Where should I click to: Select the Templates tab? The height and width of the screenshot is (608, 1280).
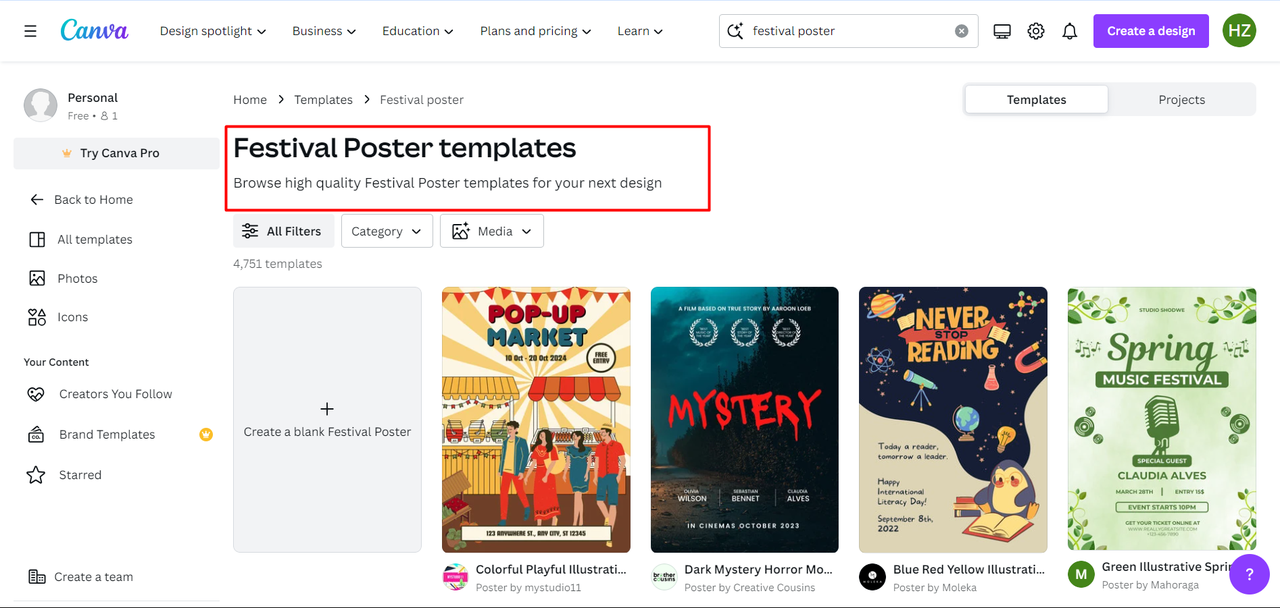pyautogui.click(x=1036, y=100)
